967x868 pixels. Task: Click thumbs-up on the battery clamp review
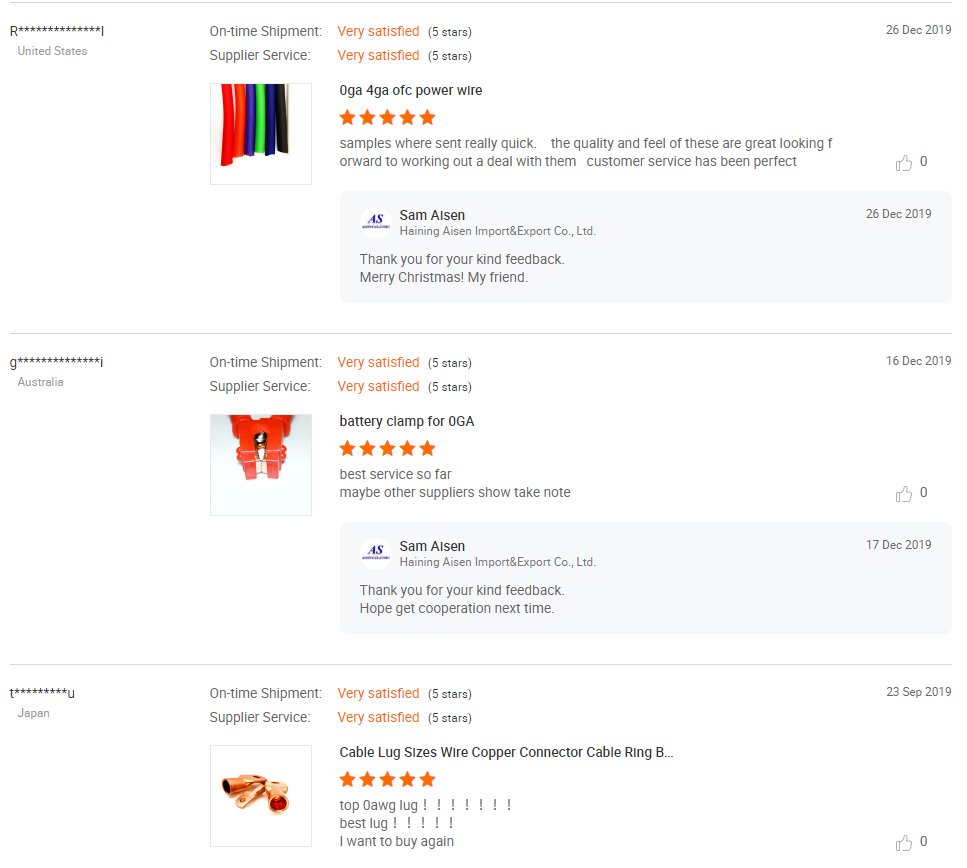[904, 494]
